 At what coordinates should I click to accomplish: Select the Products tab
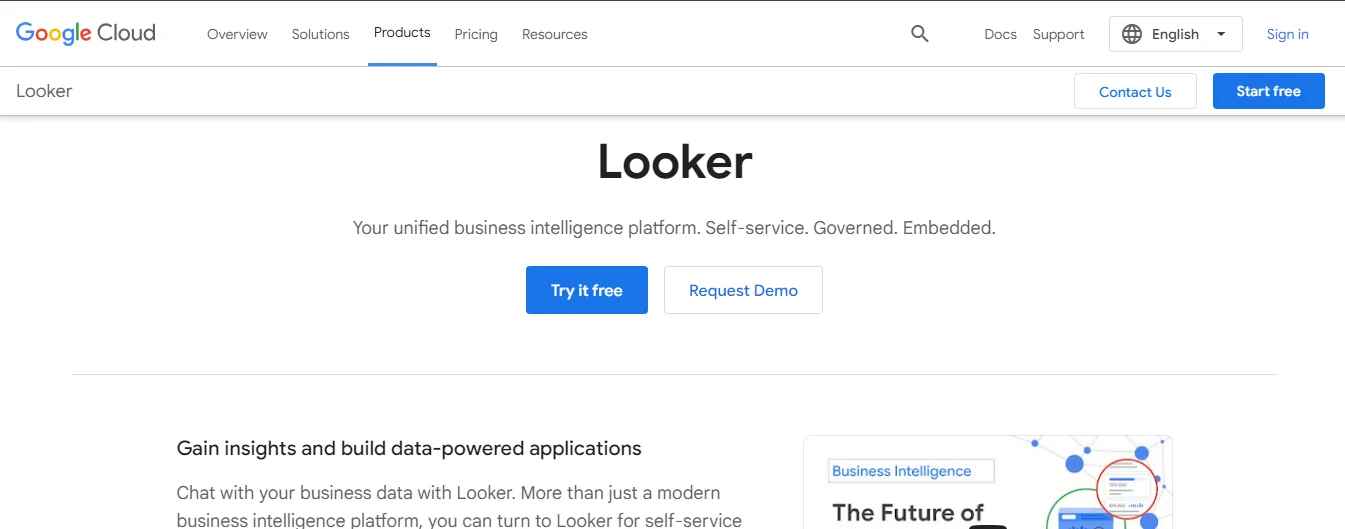pos(402,33)
